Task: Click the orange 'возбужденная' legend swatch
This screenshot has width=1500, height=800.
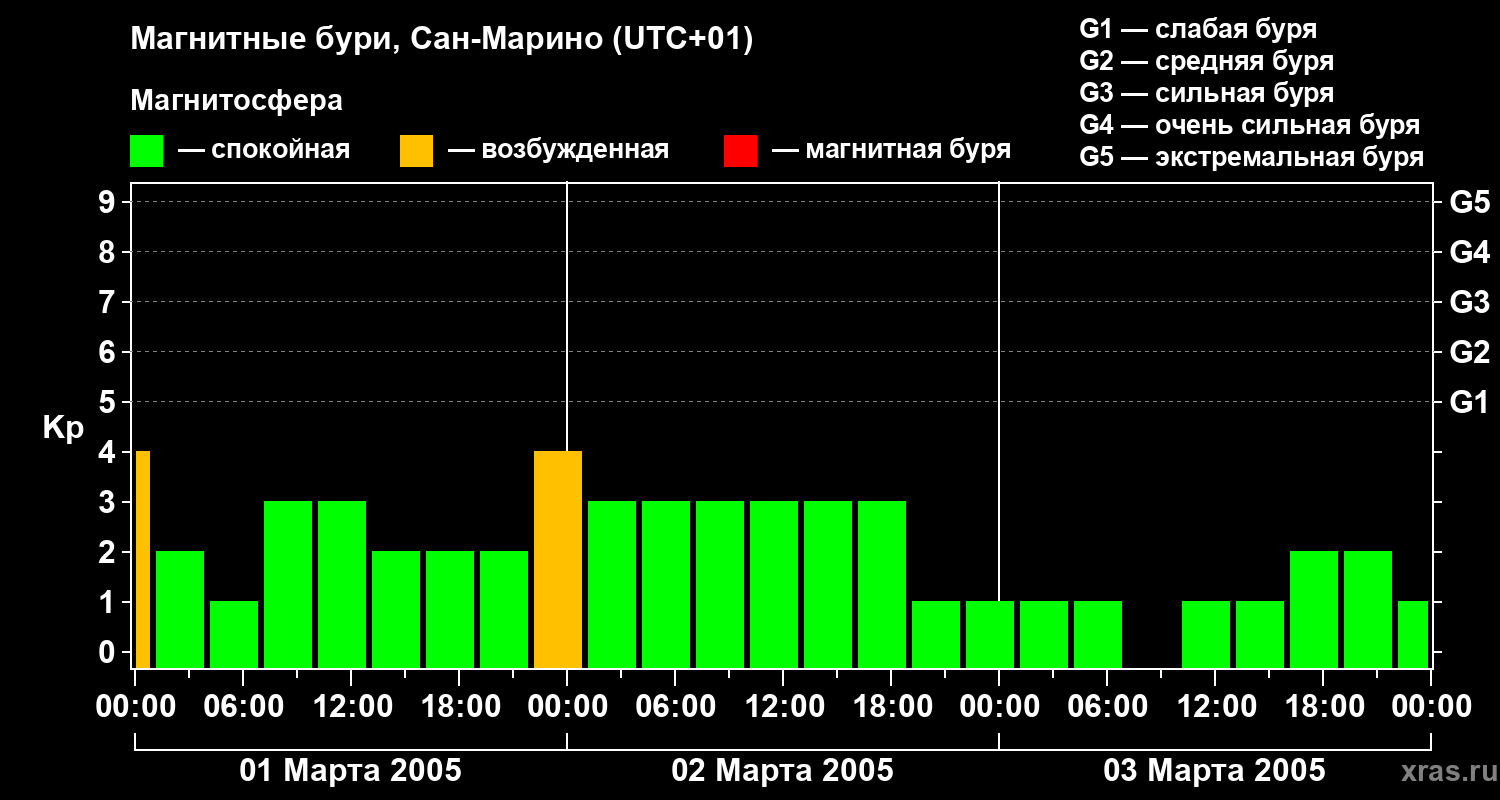Action: click(416, 151)
